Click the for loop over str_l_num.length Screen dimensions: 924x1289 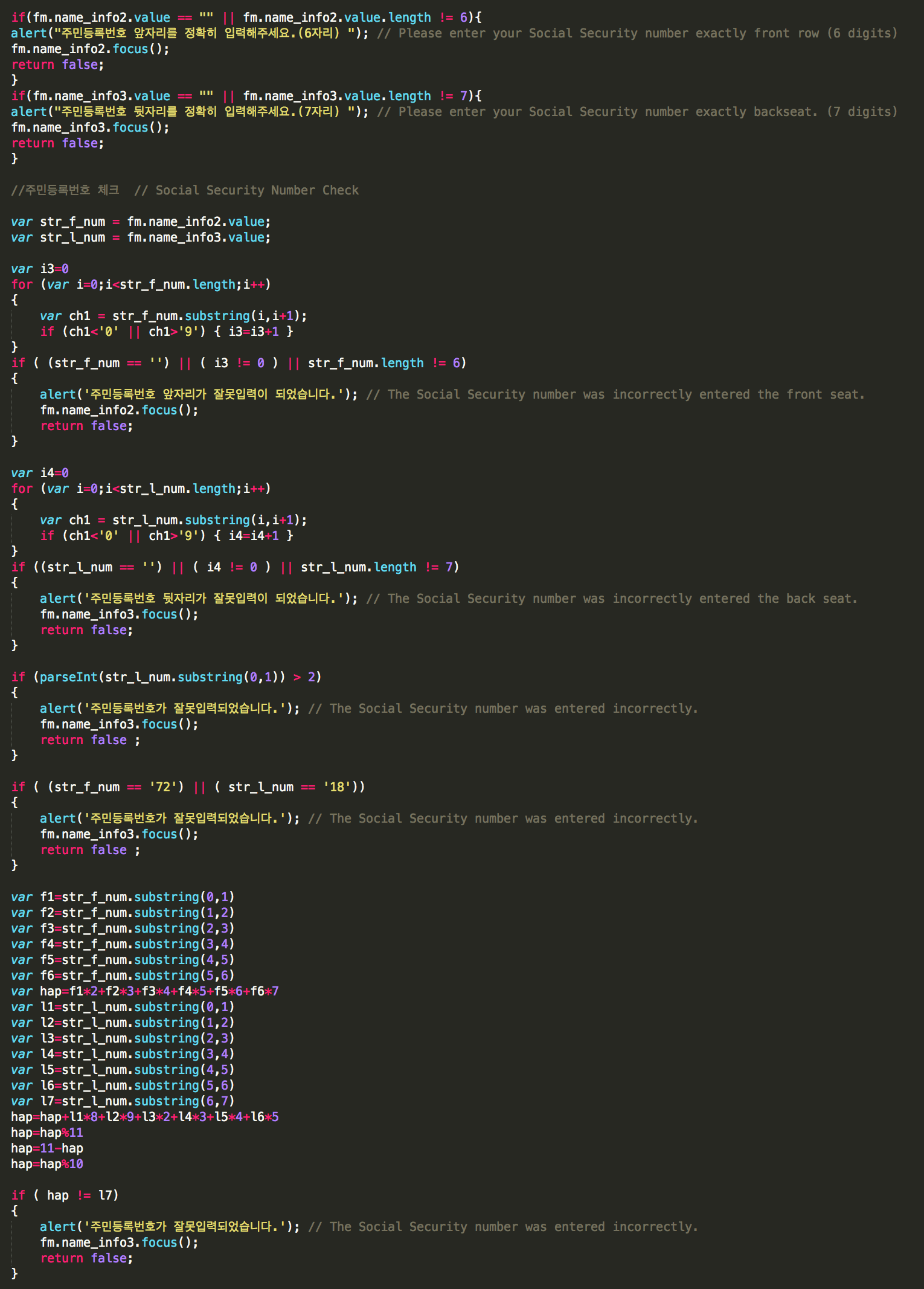click(x=141, y=489)
